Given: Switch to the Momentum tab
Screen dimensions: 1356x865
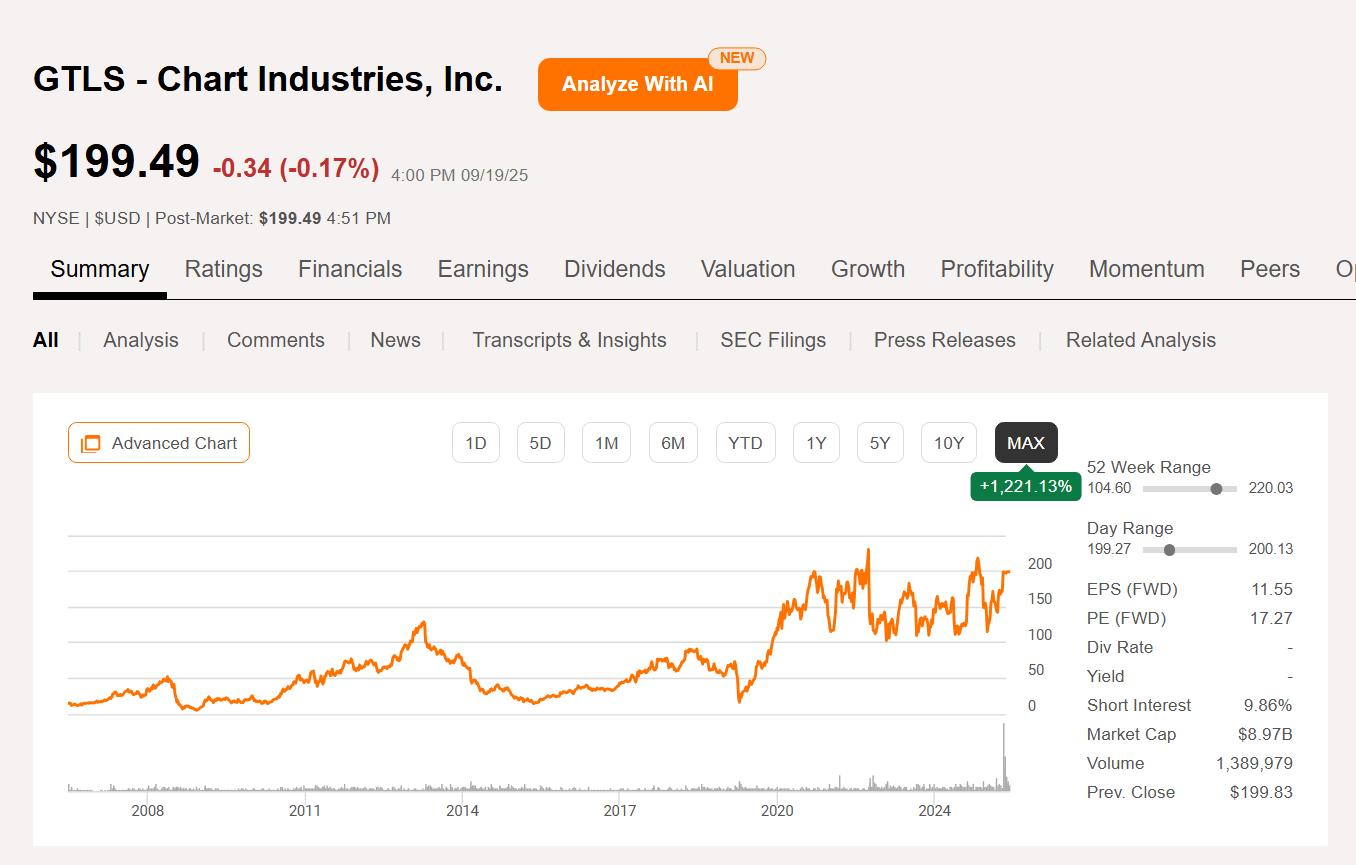Looking at the screenshot, I should 1146,269.
